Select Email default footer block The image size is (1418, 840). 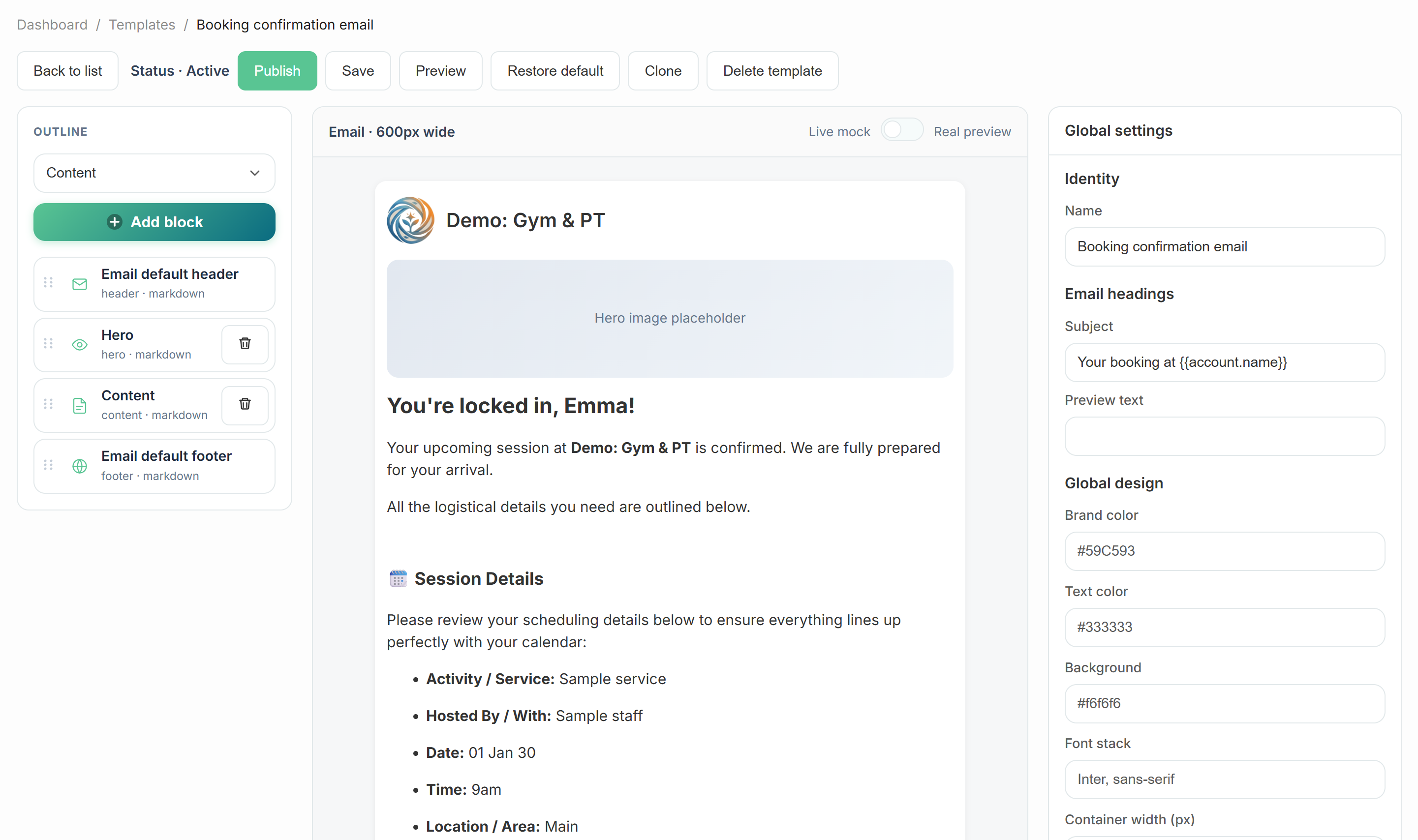(154, 466)
